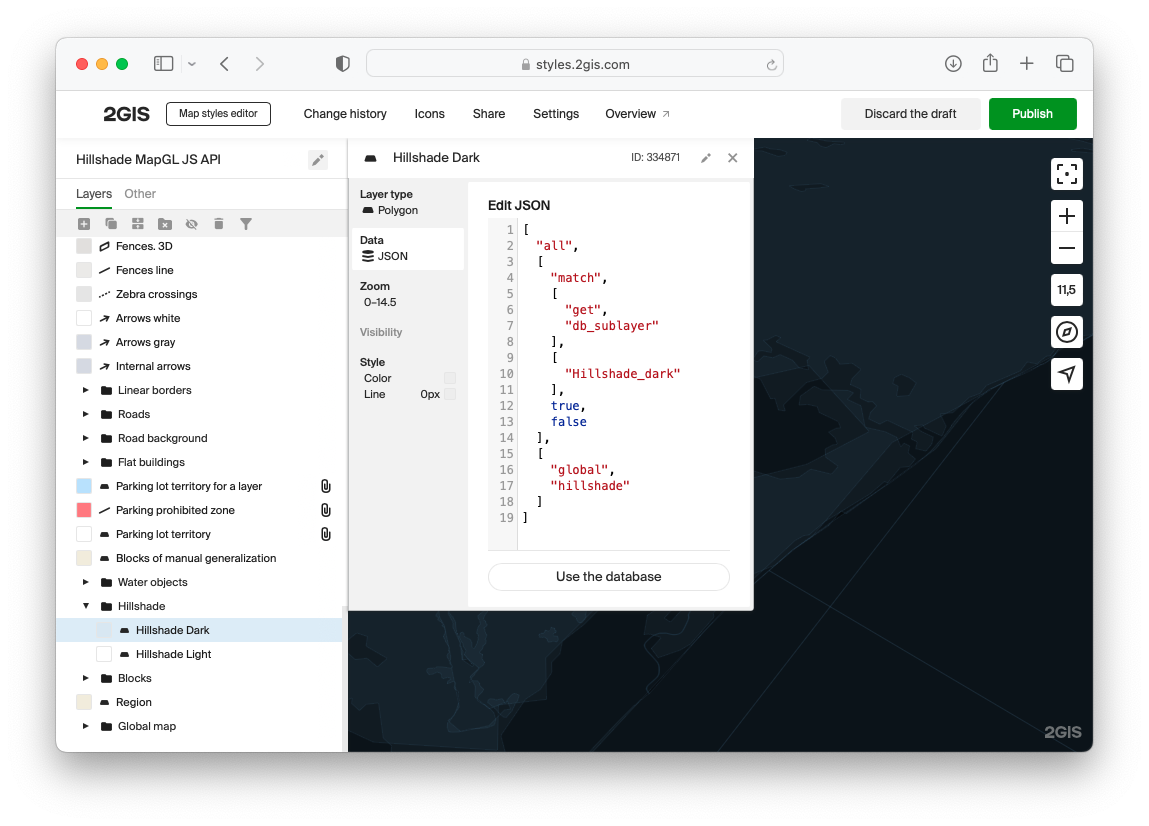Expand the Roads folder
This screenshot has width=1149, height=826.
[86, 414]
